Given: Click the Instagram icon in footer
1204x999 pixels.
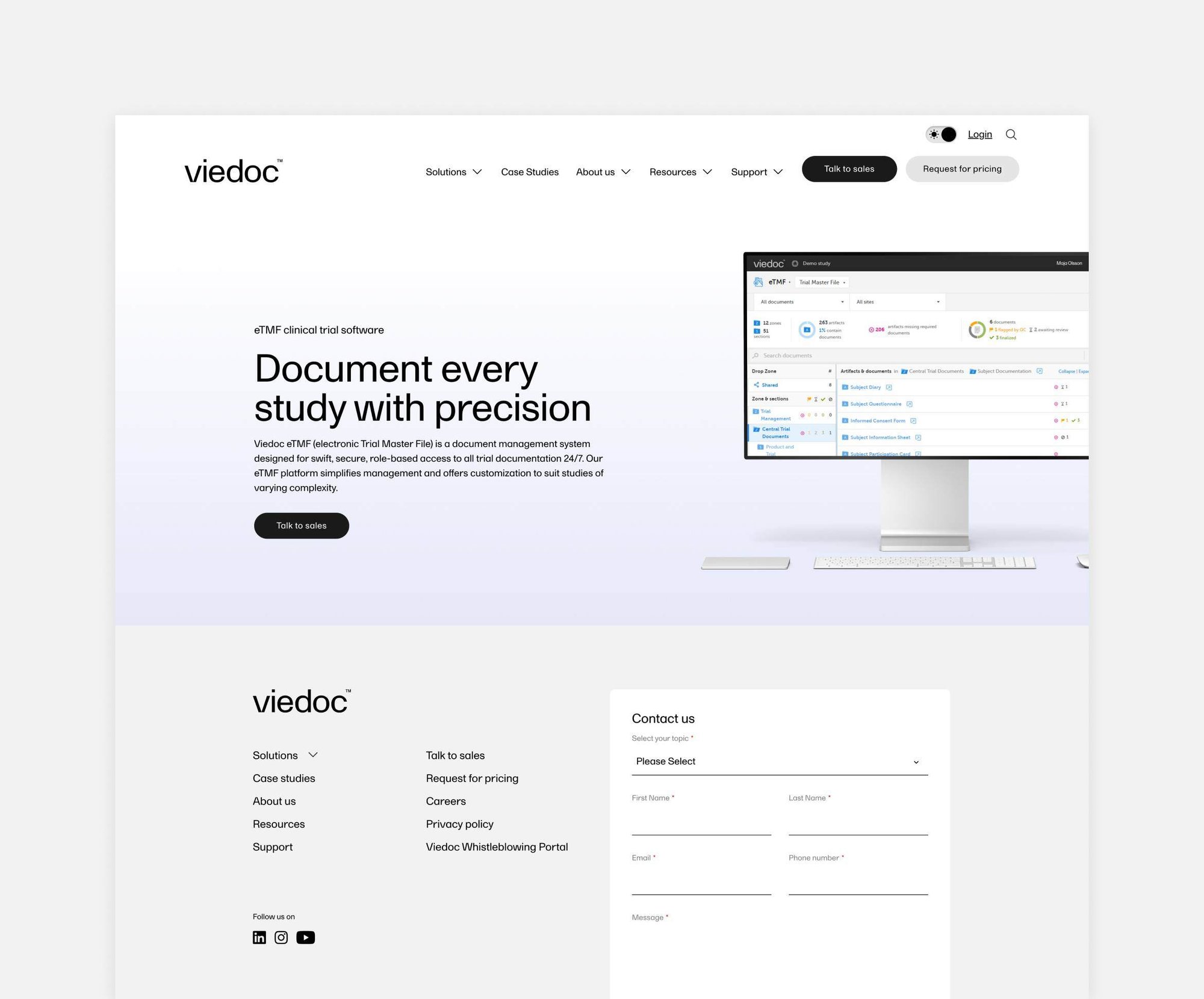Looking at the screenshot, I should (x=282, y=937).
